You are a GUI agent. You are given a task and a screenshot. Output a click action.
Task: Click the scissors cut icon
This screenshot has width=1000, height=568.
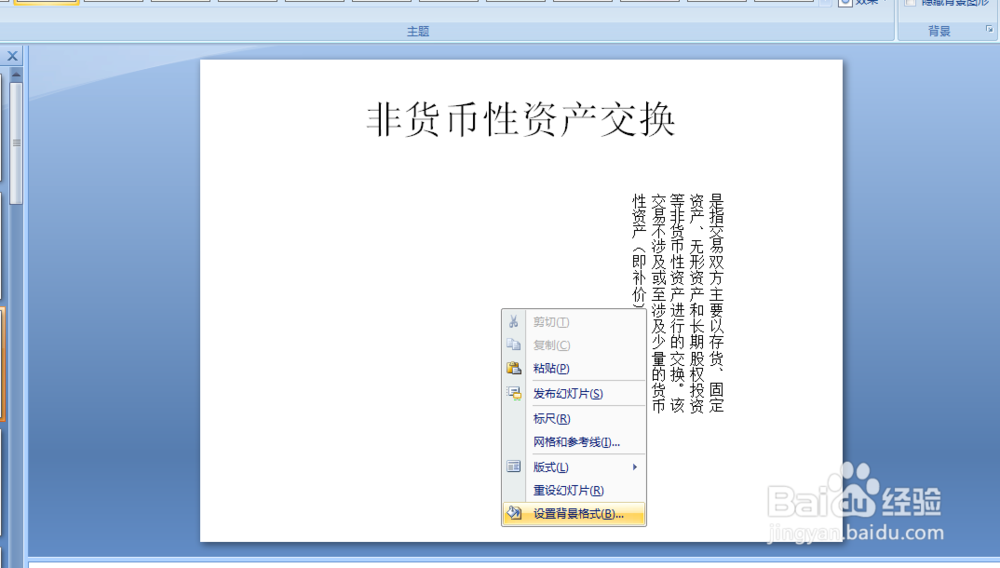[513, 321]
